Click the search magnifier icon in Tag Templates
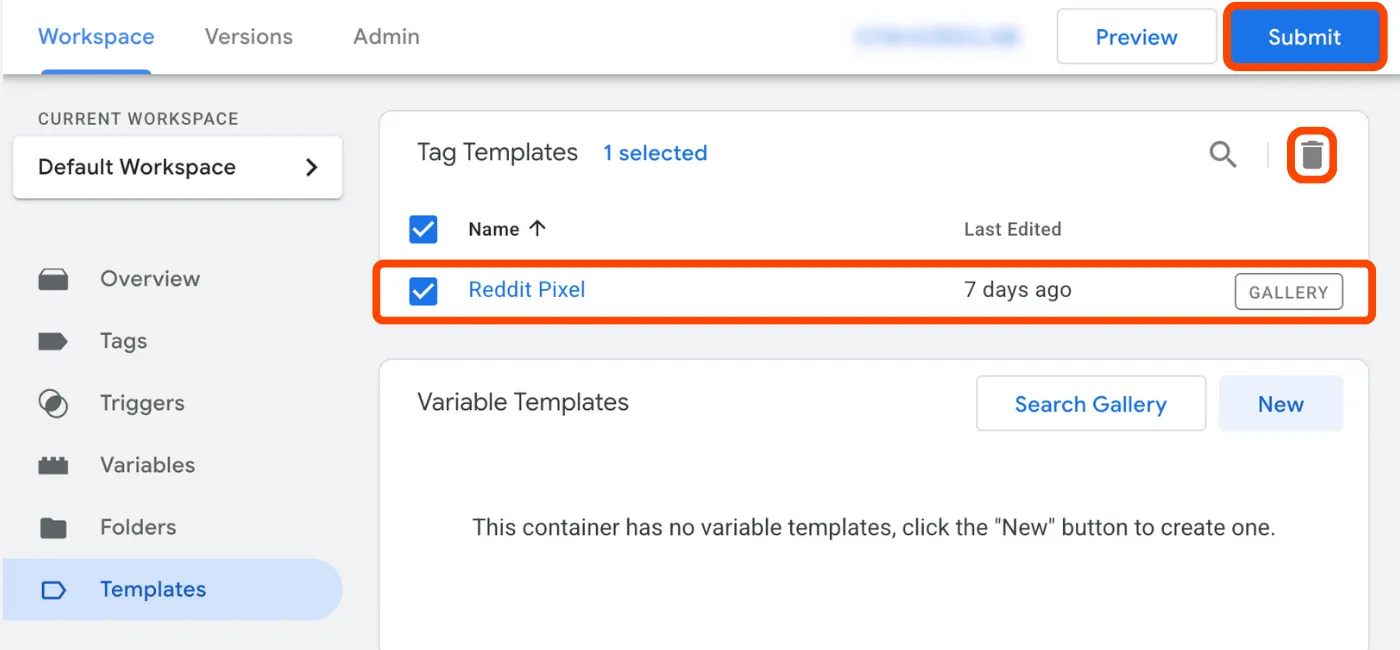Screen dimensions: 1400x650 coord(1223,154)
